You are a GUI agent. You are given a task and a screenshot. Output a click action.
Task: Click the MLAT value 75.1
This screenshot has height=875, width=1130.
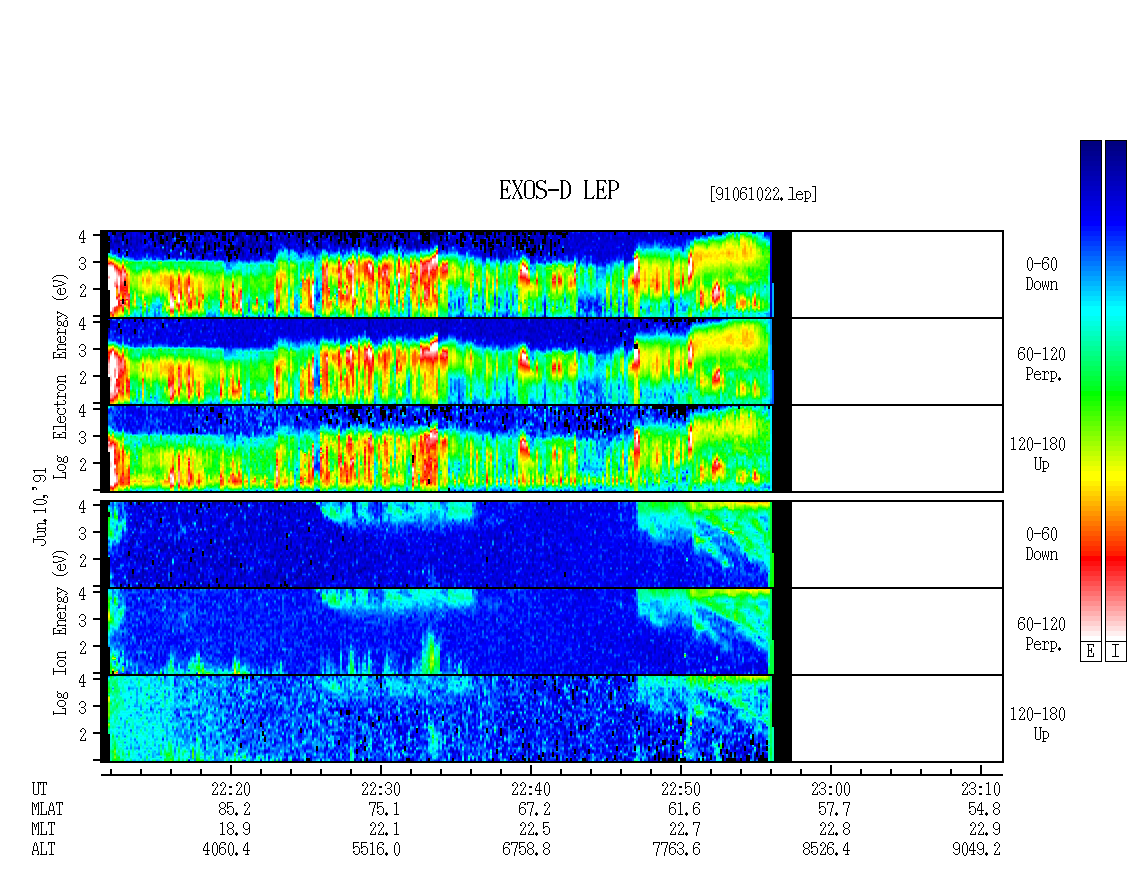coord(385,809)
